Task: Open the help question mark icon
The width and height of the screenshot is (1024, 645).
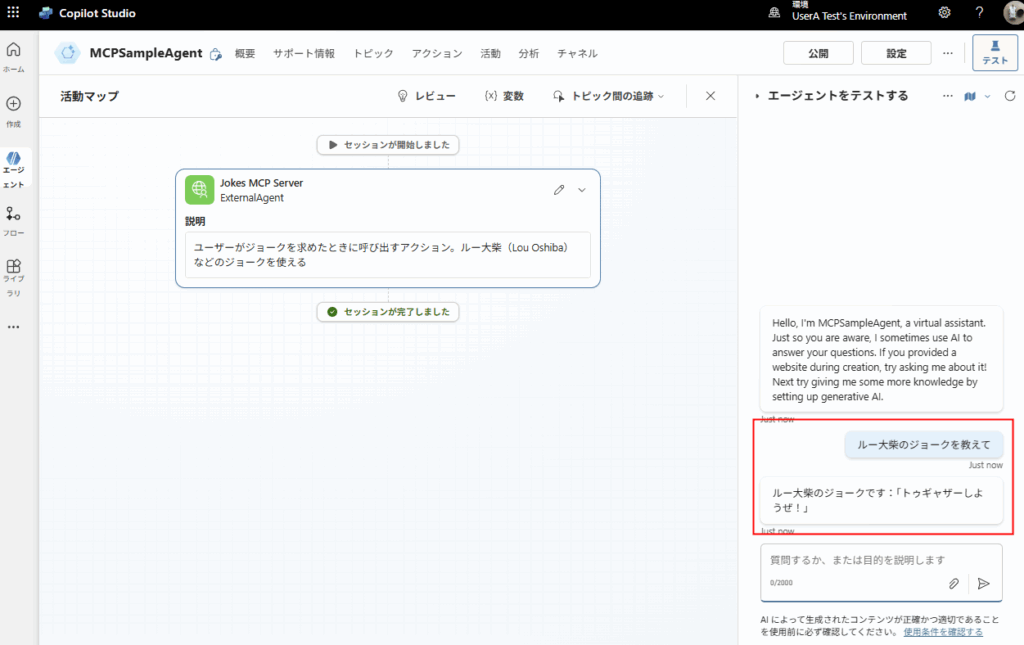Action: pos(979,12)
